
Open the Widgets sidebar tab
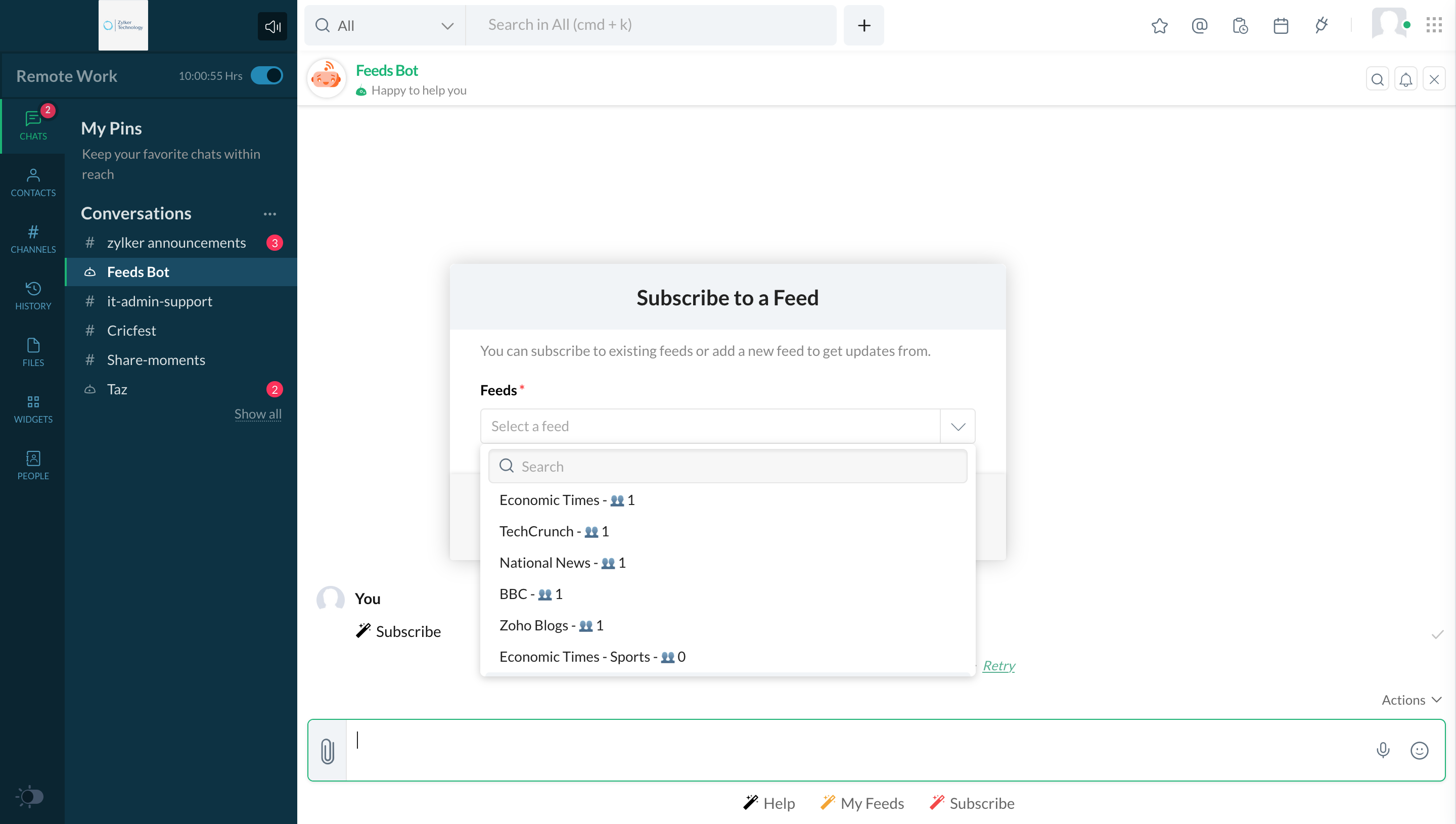33,408
